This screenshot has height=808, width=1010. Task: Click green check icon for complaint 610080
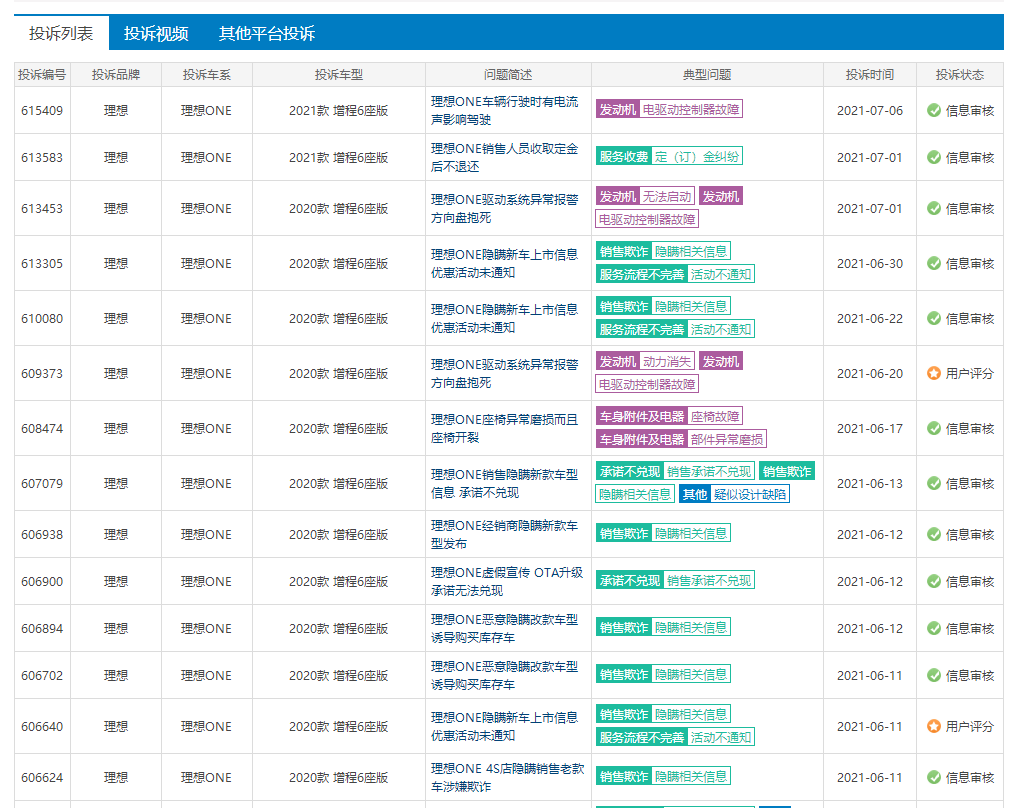click(933, 318)
